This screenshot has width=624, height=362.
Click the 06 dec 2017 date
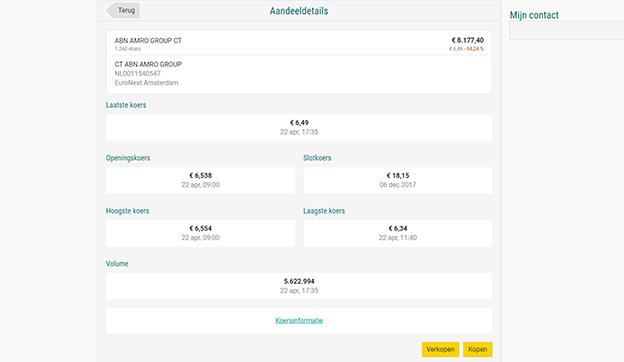[398, 185]
